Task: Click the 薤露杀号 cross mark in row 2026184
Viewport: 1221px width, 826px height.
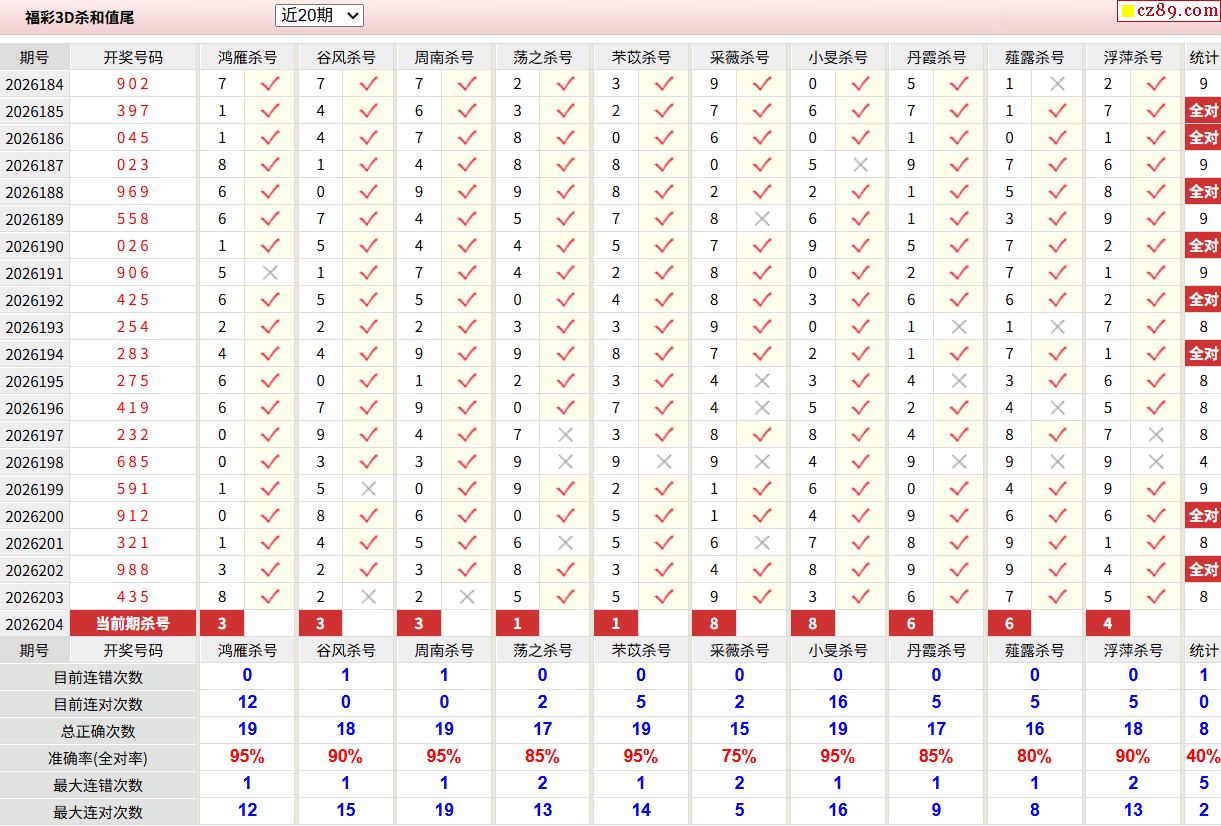Action: 1058,84
